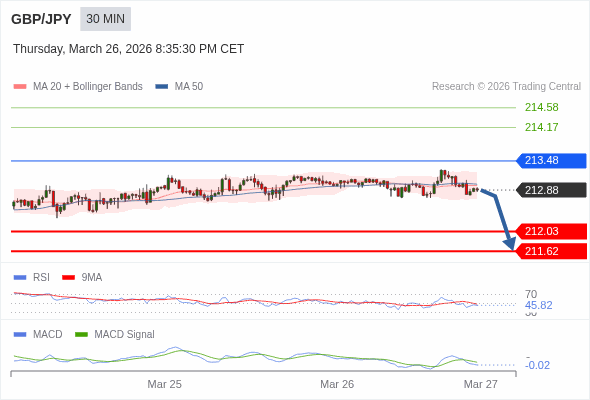The height and width of the screenshot is (400, 590).
Task: Select the GBP/JPY pair title
Action: pos(41,19)
